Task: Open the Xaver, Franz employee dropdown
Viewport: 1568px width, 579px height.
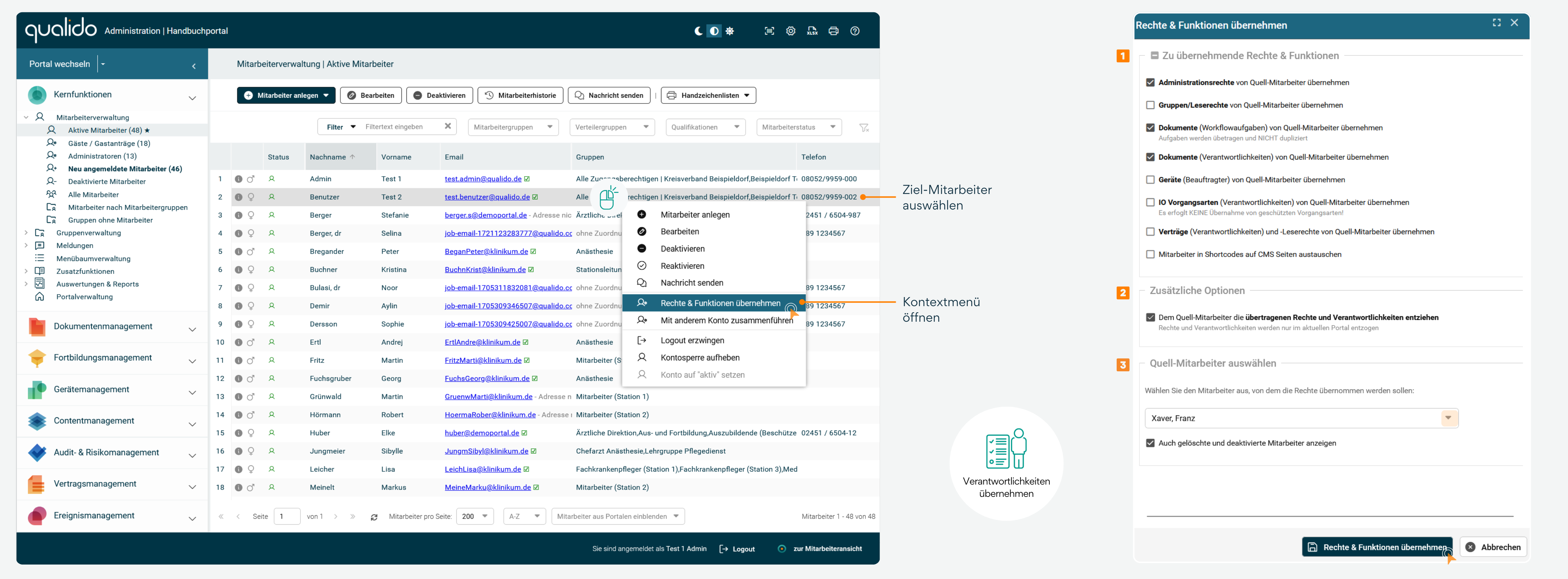Action: [x=1448, y=418]
